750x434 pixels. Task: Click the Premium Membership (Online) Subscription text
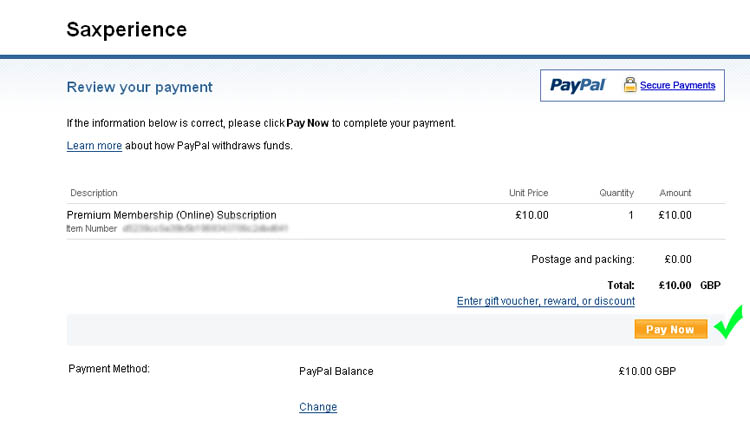tap(171, 215)
